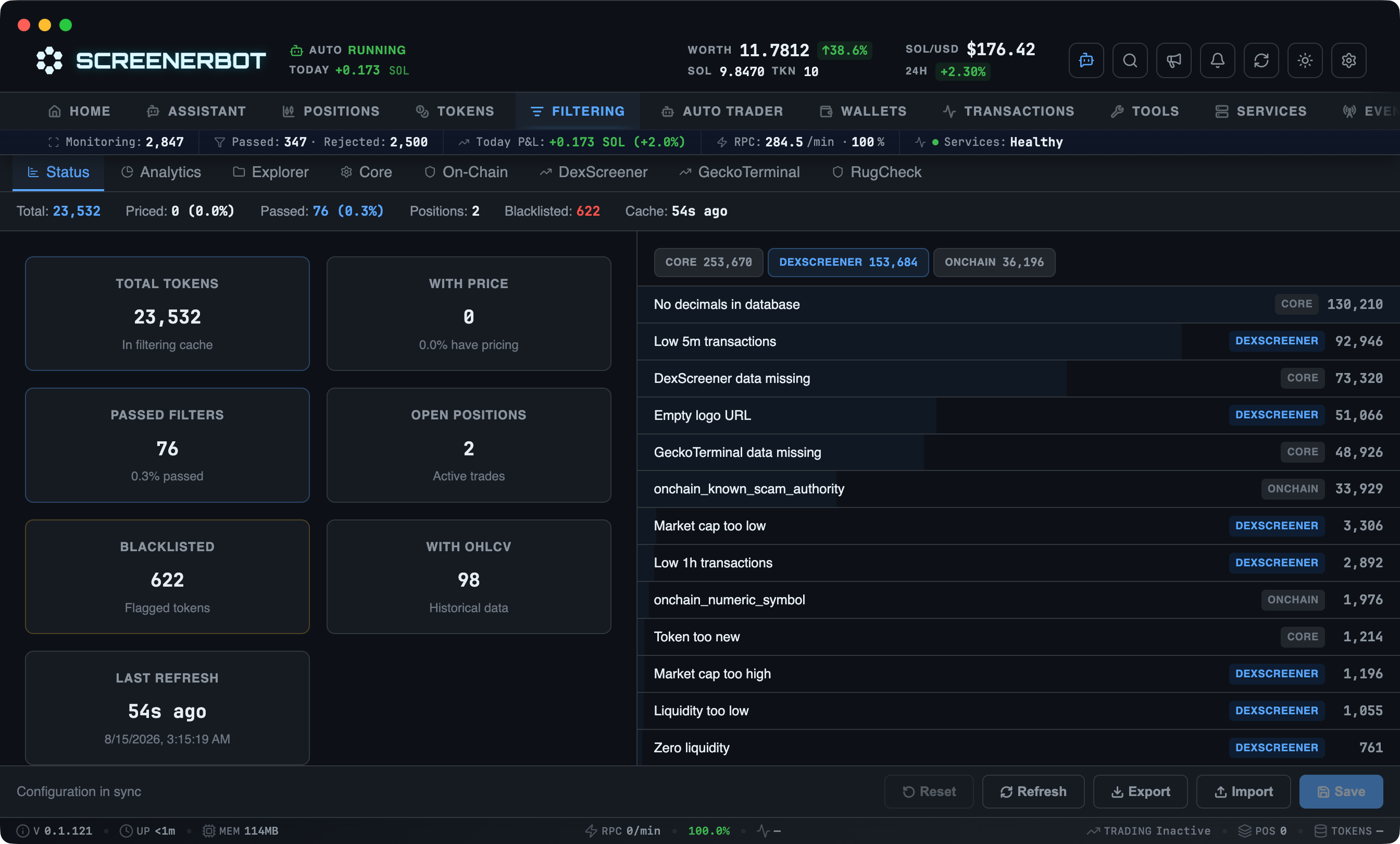This screenshot has height=844, width=1400.
Task: Go to the Home nav item
Action: 79,111
